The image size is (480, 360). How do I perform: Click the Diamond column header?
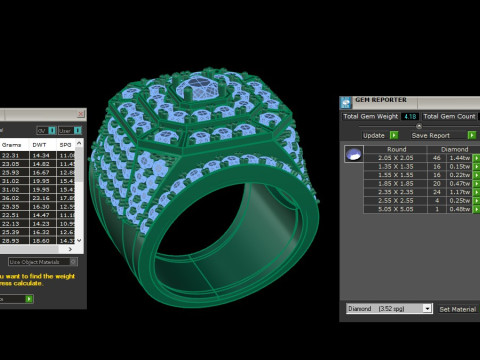[x=455, y=149]
